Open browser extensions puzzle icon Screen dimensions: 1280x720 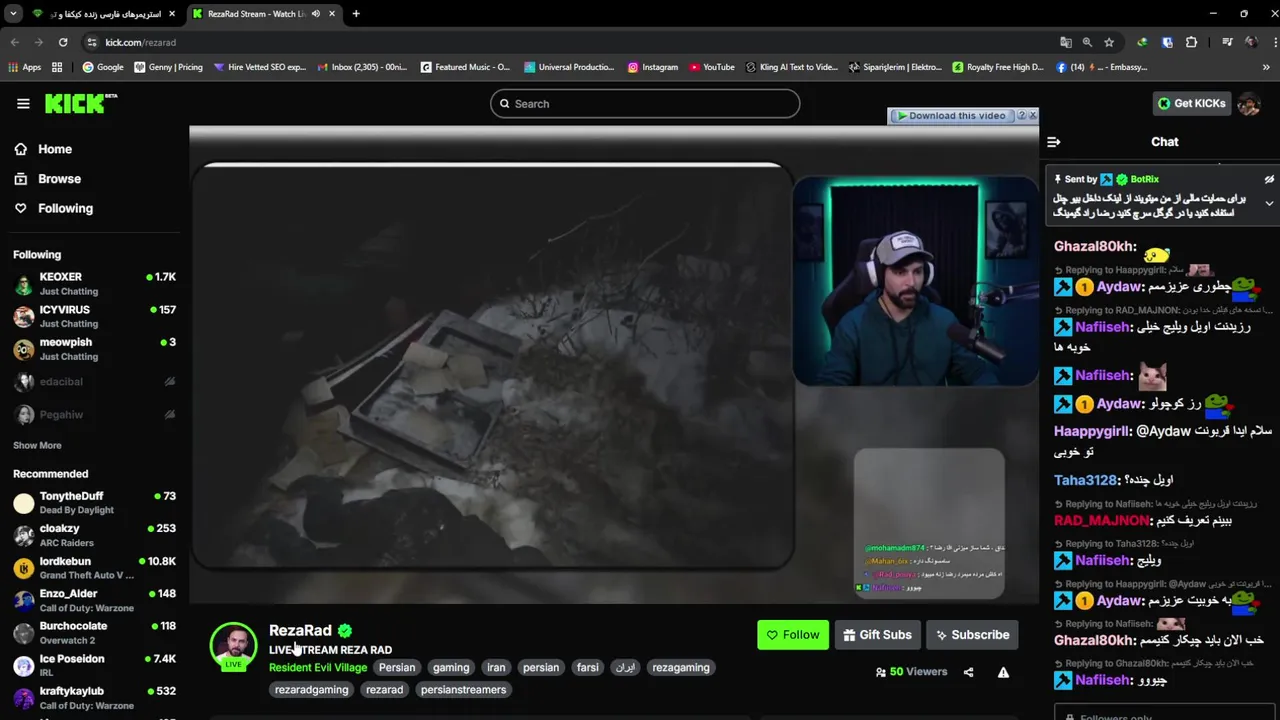click(x=1191, y=42)
